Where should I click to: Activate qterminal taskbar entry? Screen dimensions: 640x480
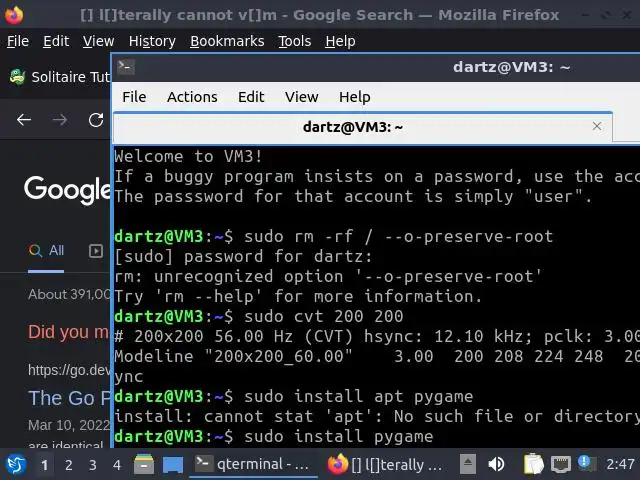pyautogui.click(x=253, y=464)
